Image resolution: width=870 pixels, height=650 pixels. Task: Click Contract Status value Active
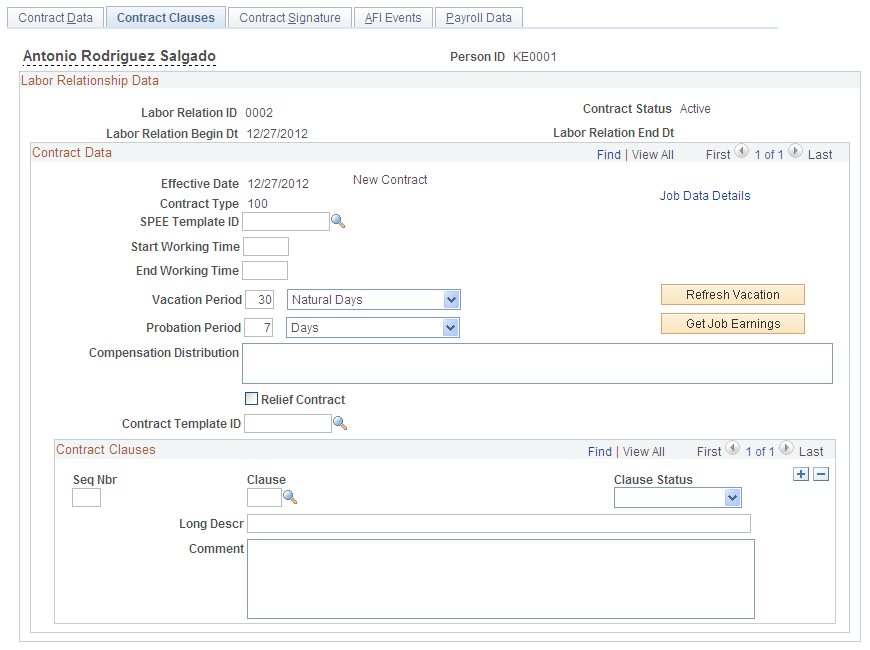pyautogui.click(x=695, y=109)
